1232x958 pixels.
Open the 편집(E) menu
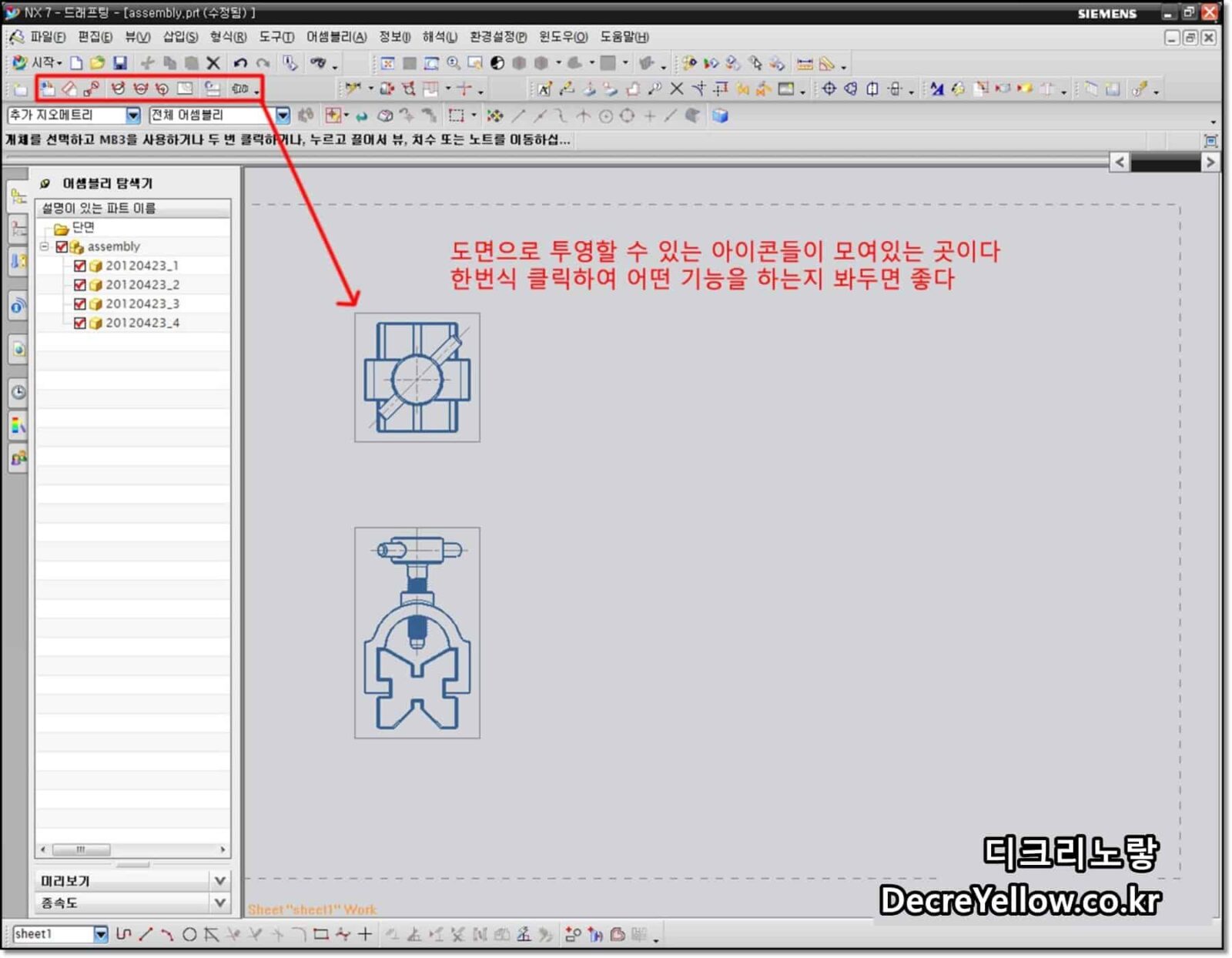95,37
